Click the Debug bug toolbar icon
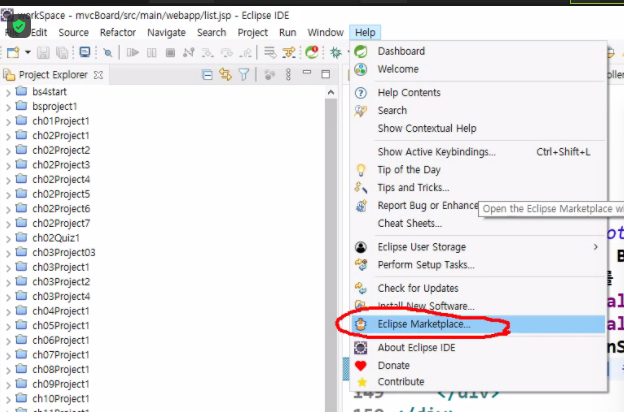Screen dimensions: 624x412 coord(336,53)
